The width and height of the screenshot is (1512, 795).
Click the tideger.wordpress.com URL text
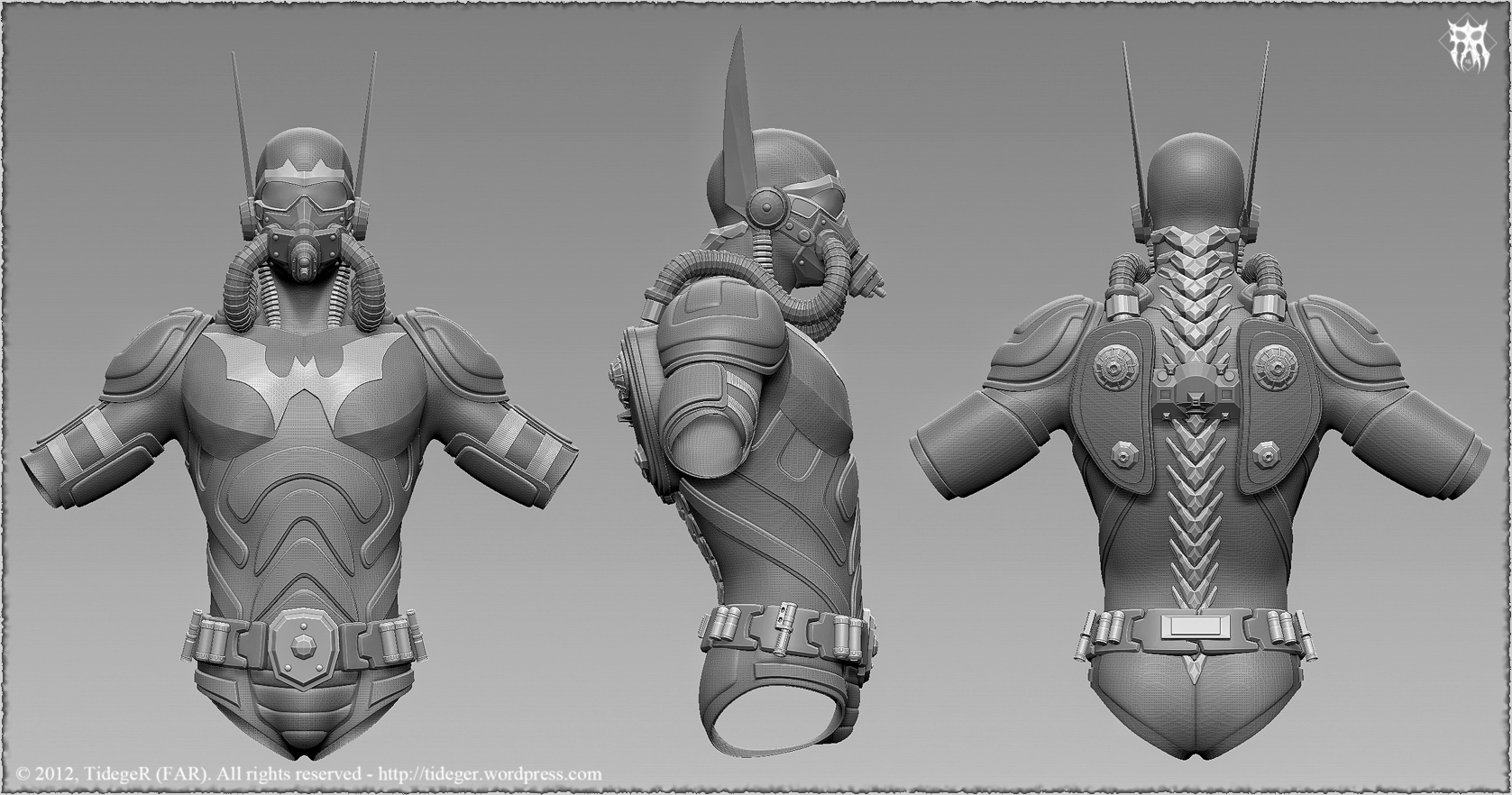(x=490, y=773)
